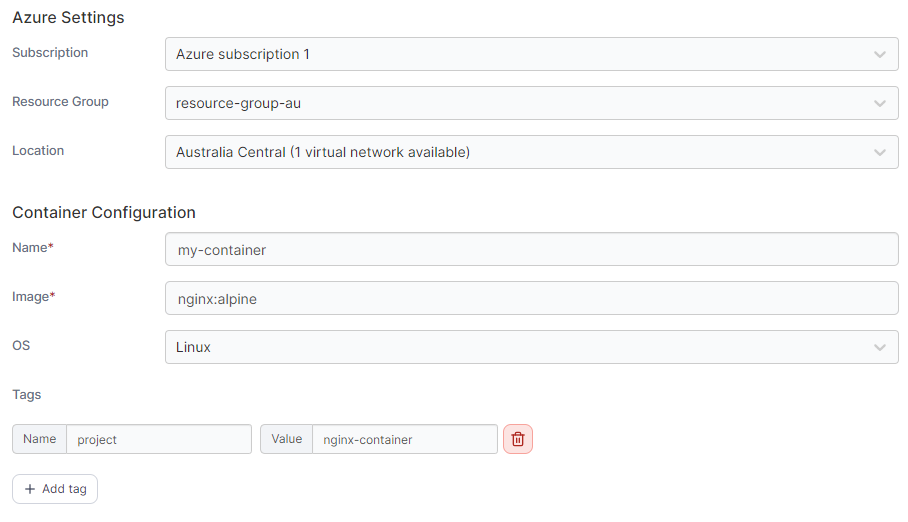Click the Image field containing 'nginx:alpine'
908x522 pixels.
(531, 298)
